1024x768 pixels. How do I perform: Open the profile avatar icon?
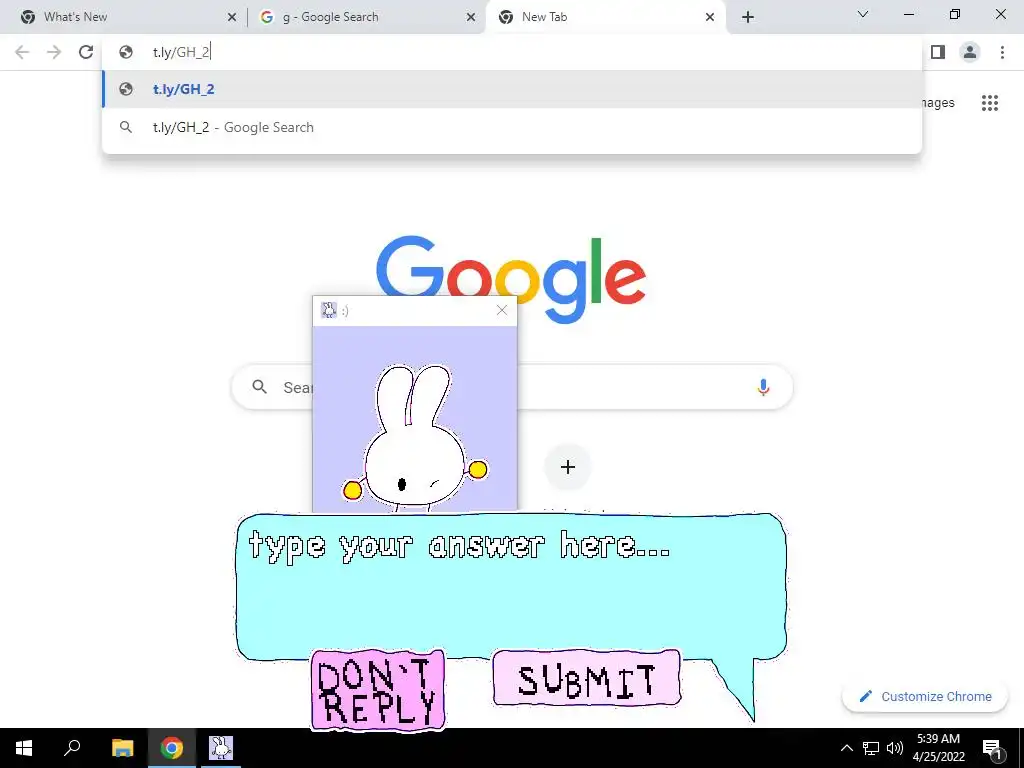click(x=970, y=52)
